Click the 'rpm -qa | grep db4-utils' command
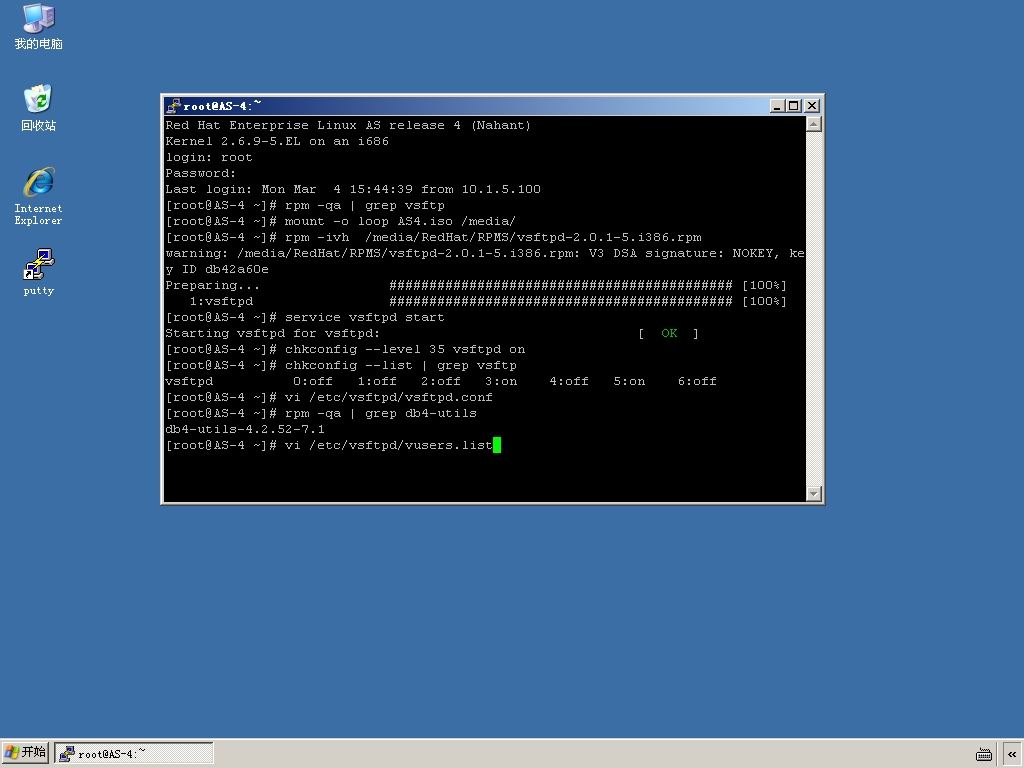Image resolution: width=1024 pixels, height=768 pixels. (381, 413)
